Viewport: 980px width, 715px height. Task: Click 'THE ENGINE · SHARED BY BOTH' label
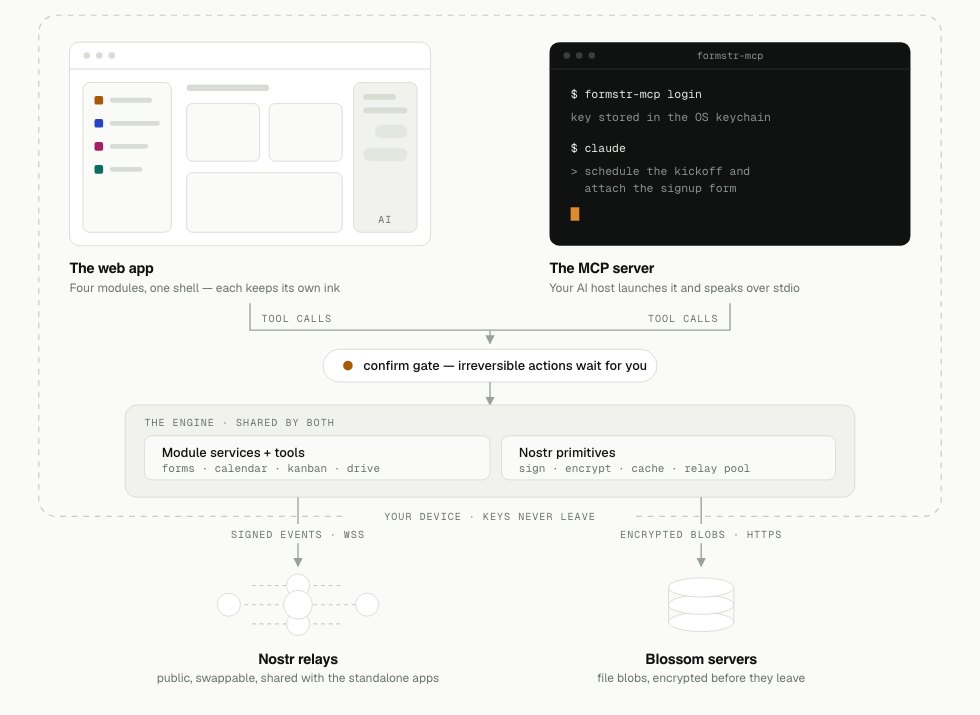point(239,422)
